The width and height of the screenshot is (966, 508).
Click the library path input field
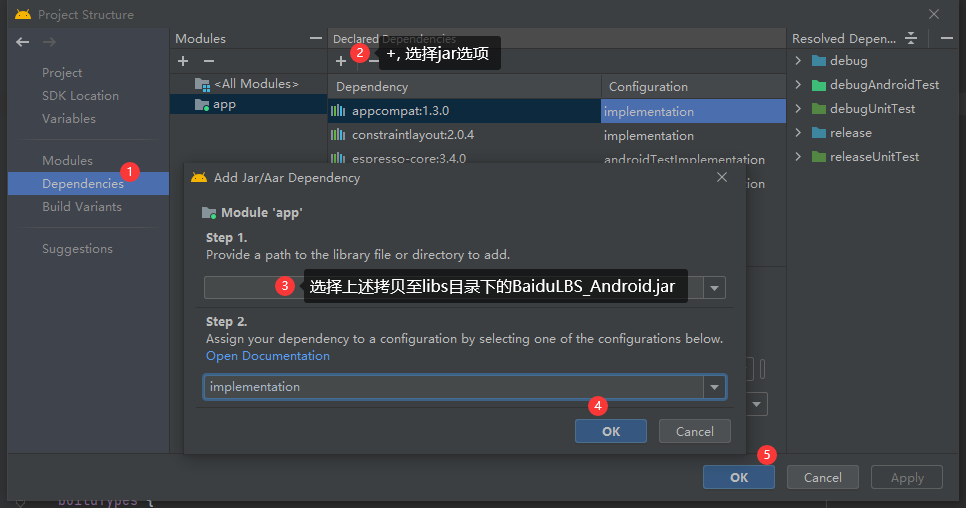tap(454, 288)
